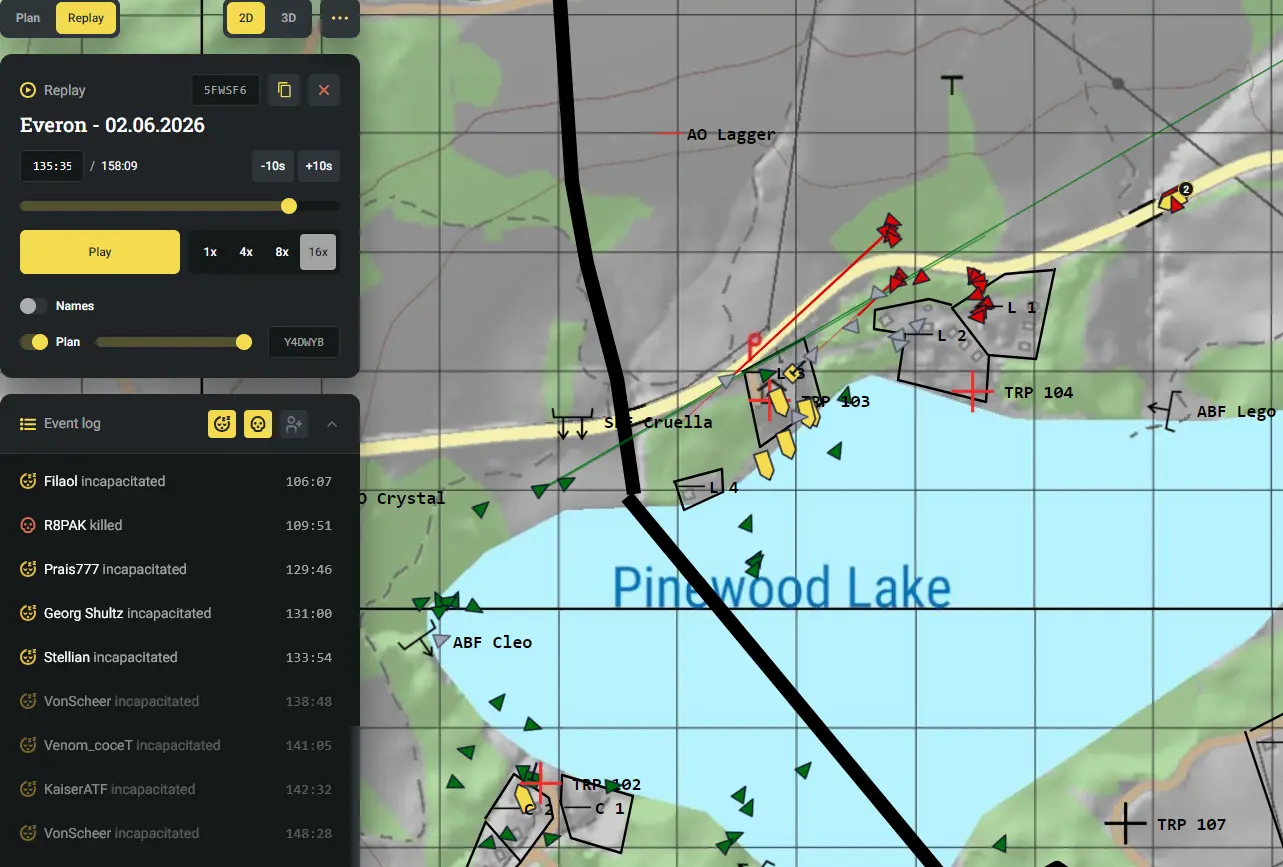Select the 4x playback speed
The height and width of the screenshot is (867, 1283).
click(x=246, y=252)
